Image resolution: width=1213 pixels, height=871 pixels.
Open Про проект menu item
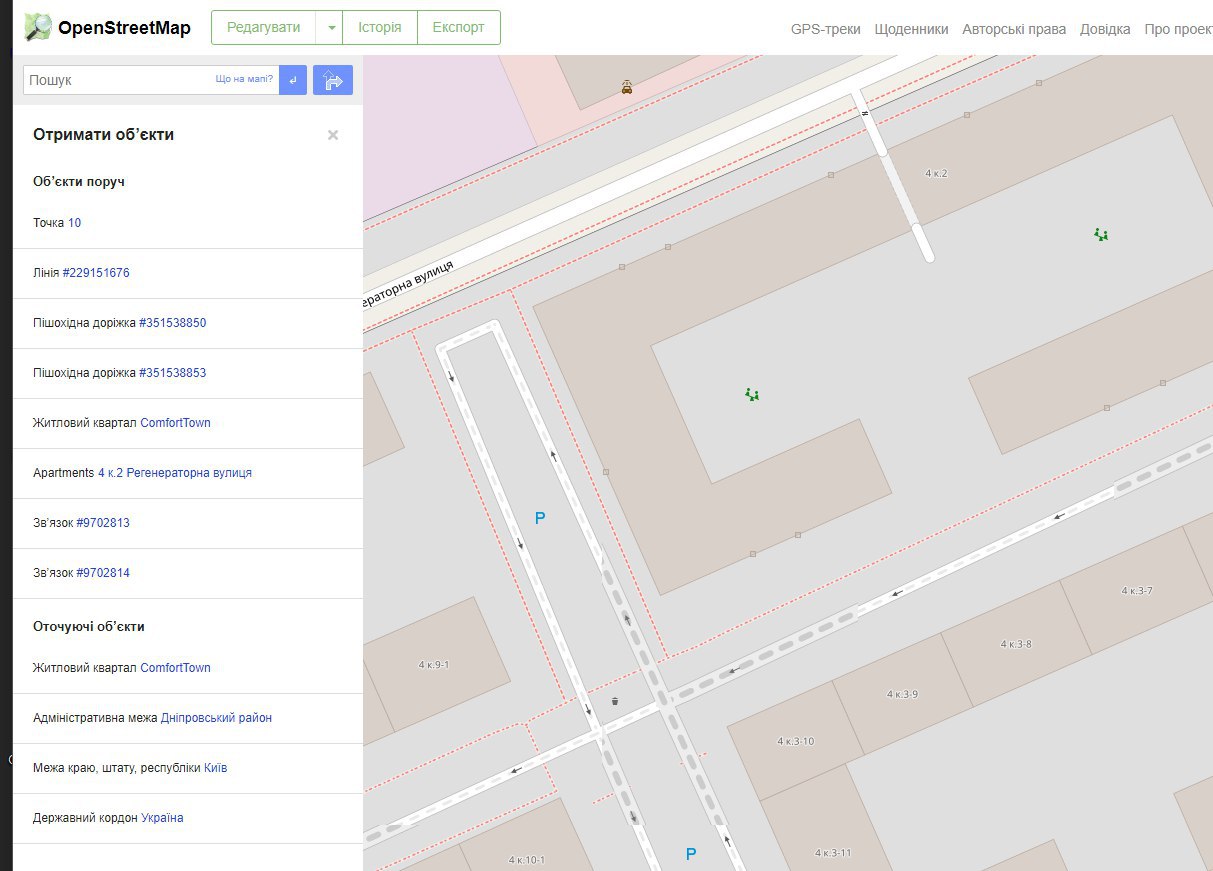coord(1178,29)
